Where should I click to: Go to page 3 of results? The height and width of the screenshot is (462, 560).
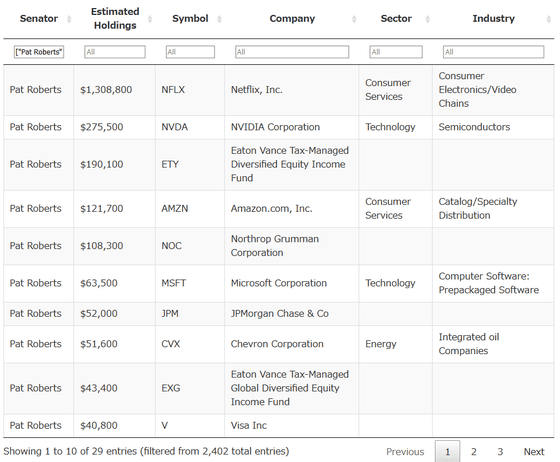500,452
